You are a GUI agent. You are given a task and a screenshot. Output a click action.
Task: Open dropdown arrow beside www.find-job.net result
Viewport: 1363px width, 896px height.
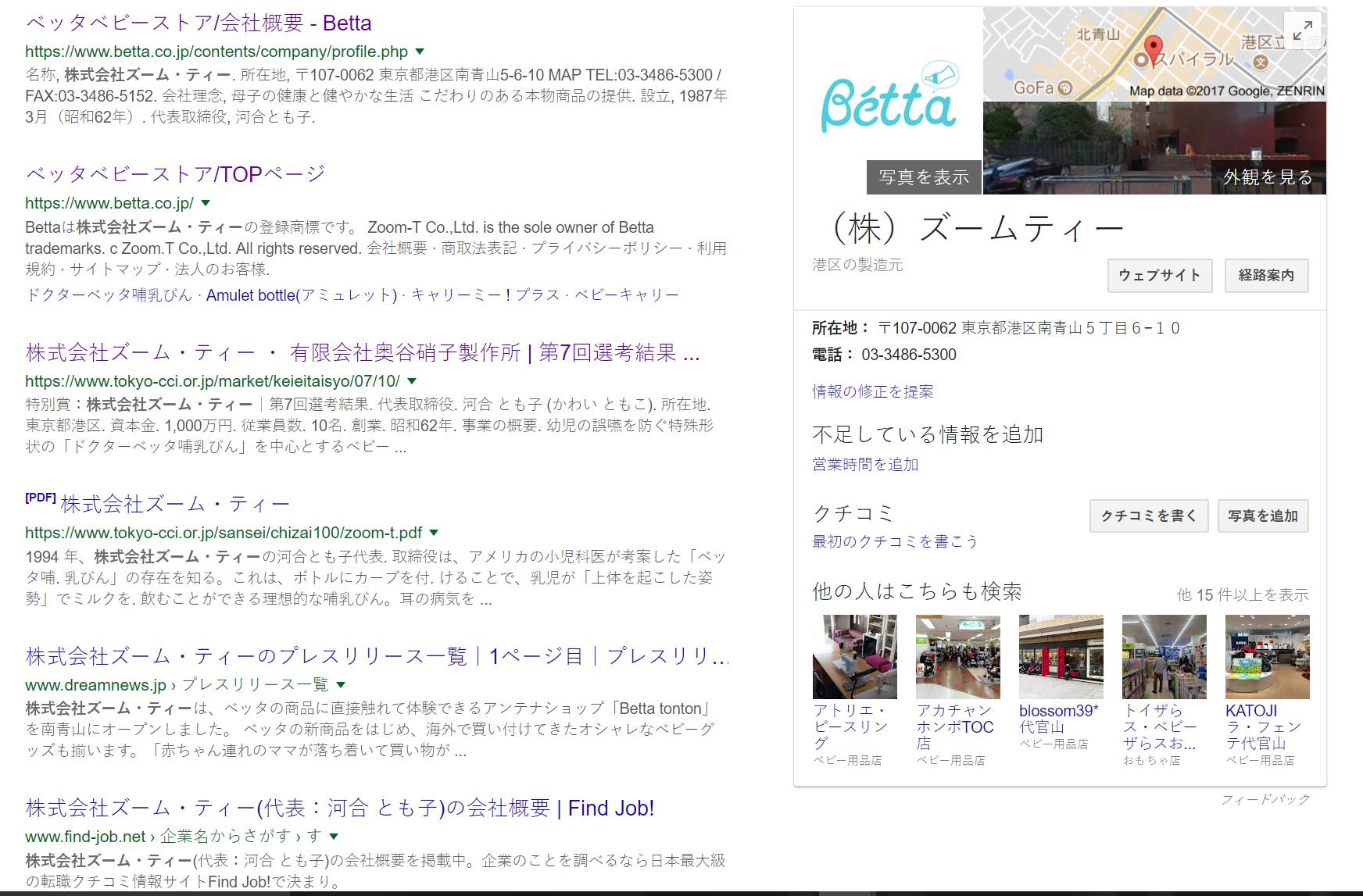(x=334, y=837)
